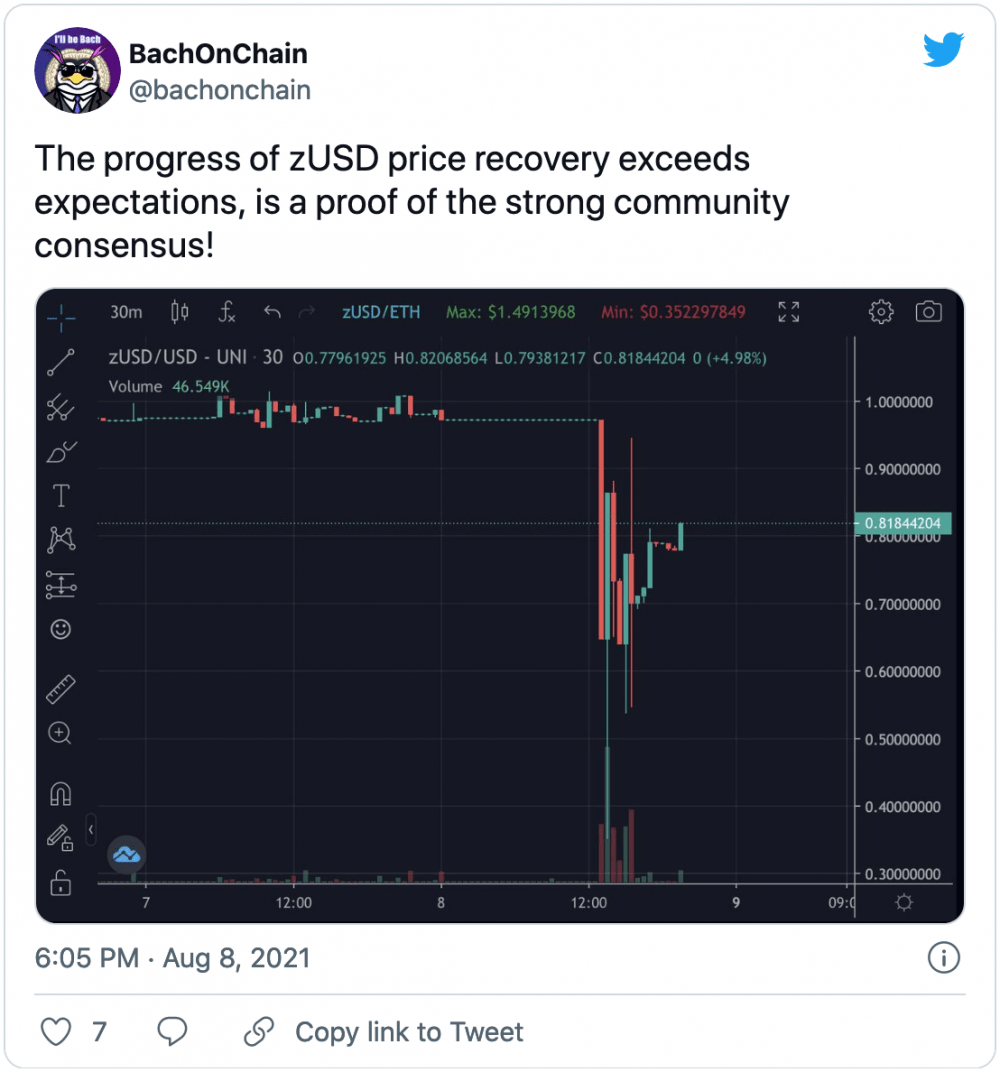The image size is (1000, 1072).
Task: Take a chart snapshot with camera icon
Action: click(x=928, y=312)
